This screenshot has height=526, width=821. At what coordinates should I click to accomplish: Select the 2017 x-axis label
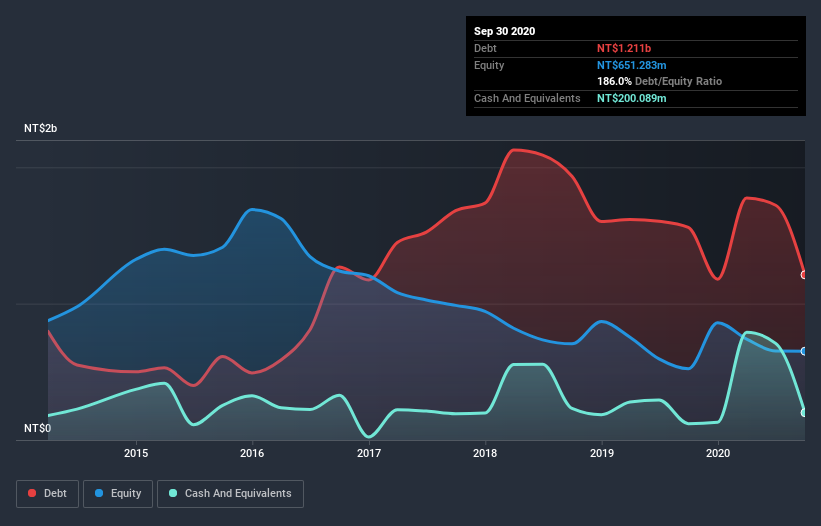tap(369, 453)
